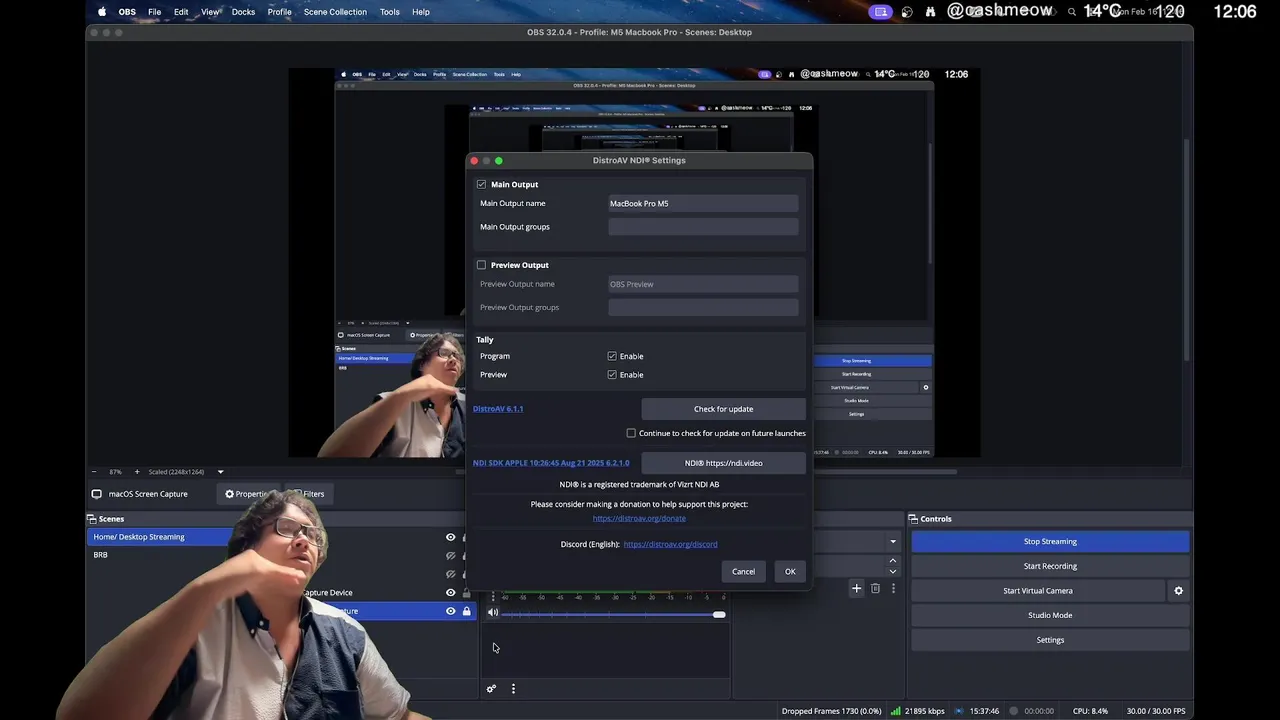This screenshot has height=720, width=1280.
Task: Open source Properties with the gear button
Action: [x=249, y=494]
